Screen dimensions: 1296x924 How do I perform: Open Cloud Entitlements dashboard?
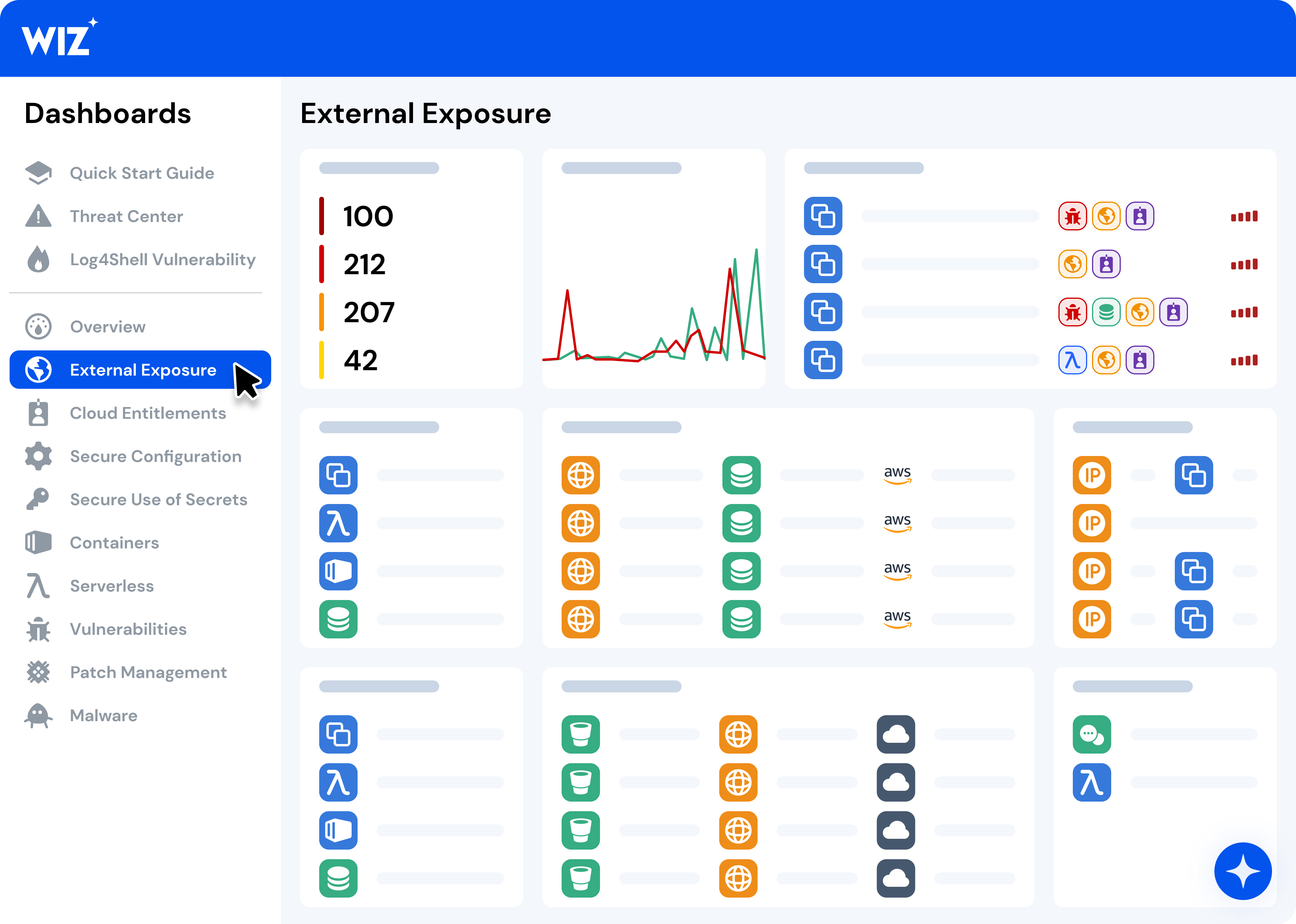pyautogui.click(x=148, y=413)
